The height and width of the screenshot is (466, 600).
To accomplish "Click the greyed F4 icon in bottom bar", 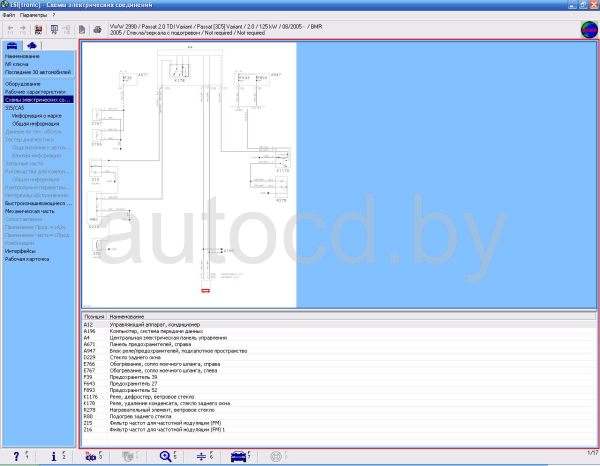I will [128, 456].
